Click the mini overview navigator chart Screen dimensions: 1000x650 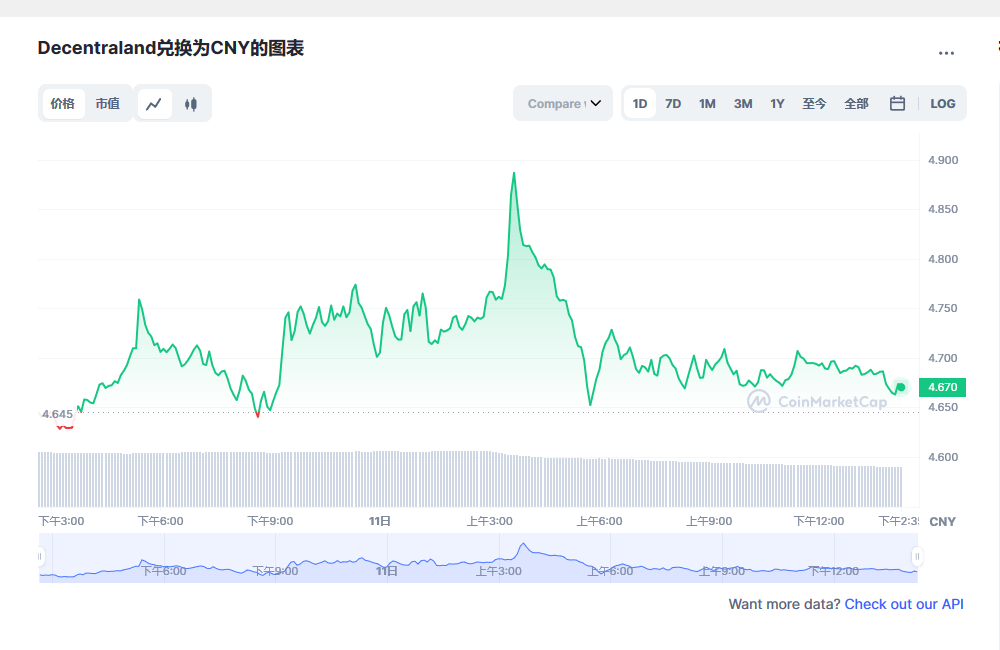(478, 558)
